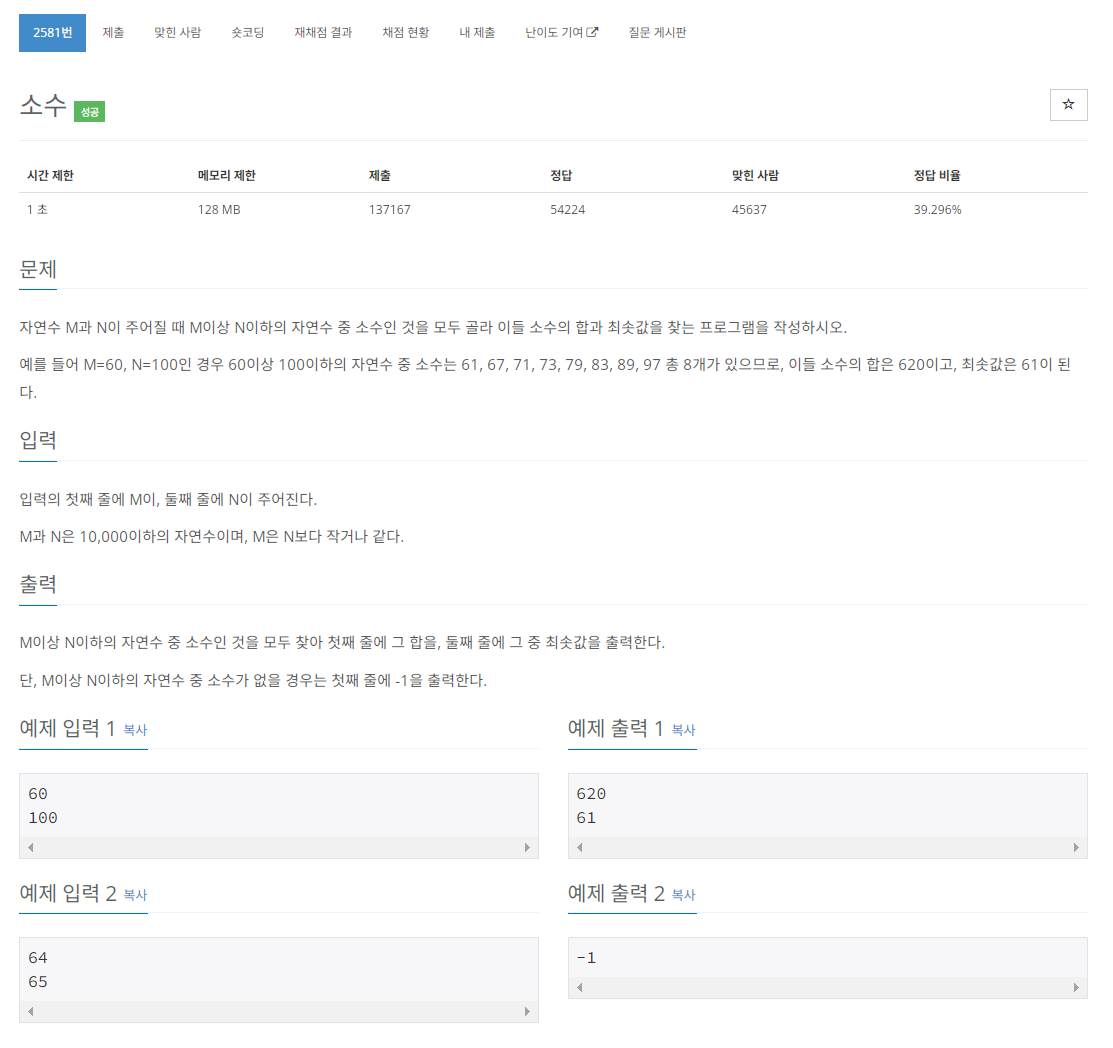Select the 2581번 tab
1113x1048 pixels.
click(53, 33)
